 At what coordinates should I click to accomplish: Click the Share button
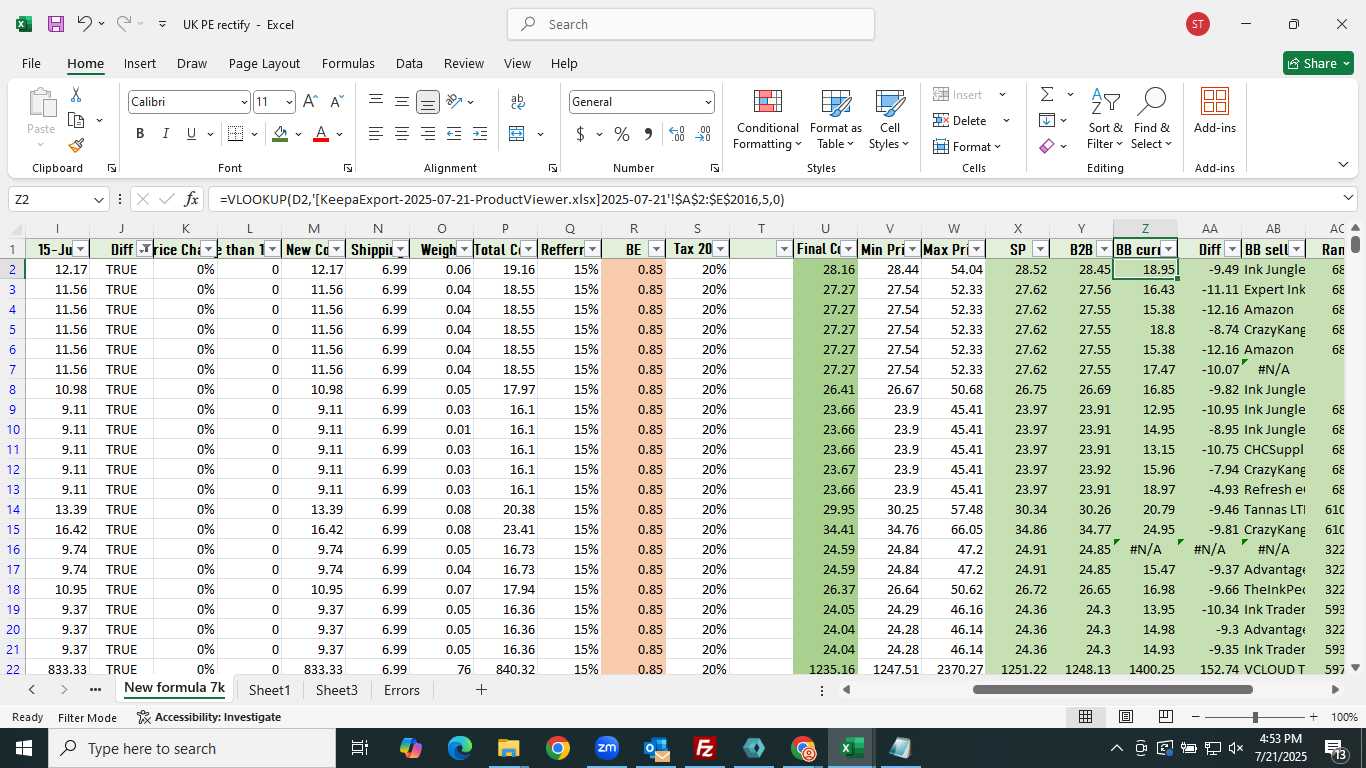(1318, 63)
